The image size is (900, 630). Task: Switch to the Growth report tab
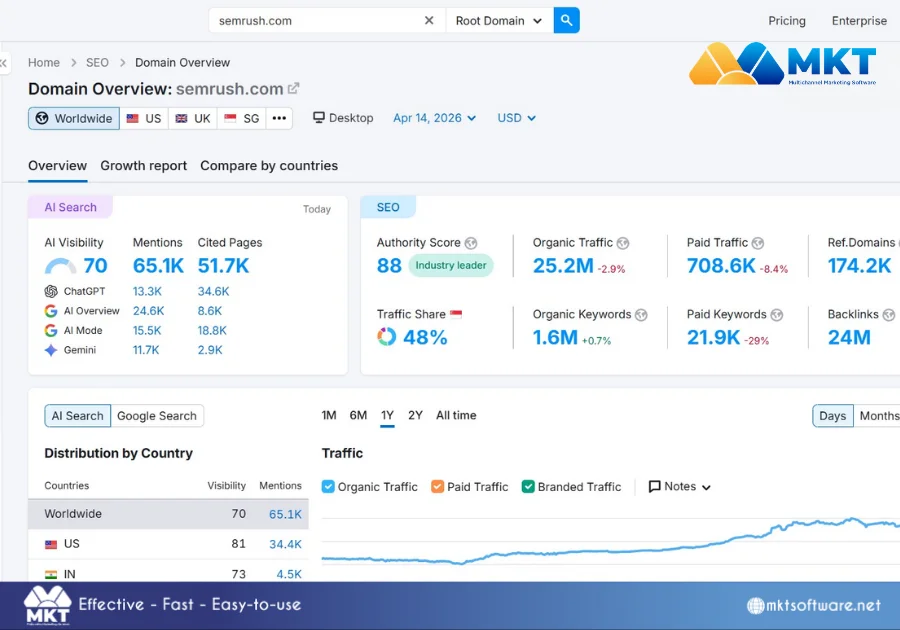point(143,166)
